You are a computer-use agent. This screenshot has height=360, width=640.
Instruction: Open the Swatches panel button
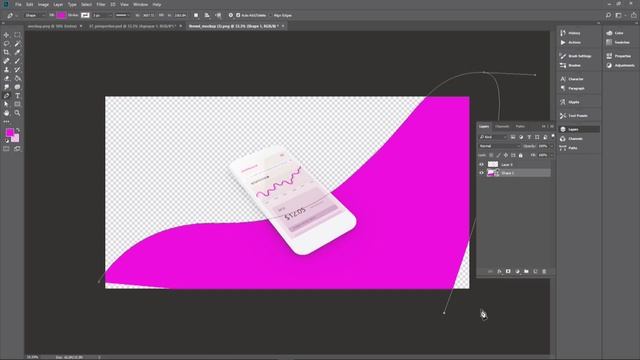618,42
